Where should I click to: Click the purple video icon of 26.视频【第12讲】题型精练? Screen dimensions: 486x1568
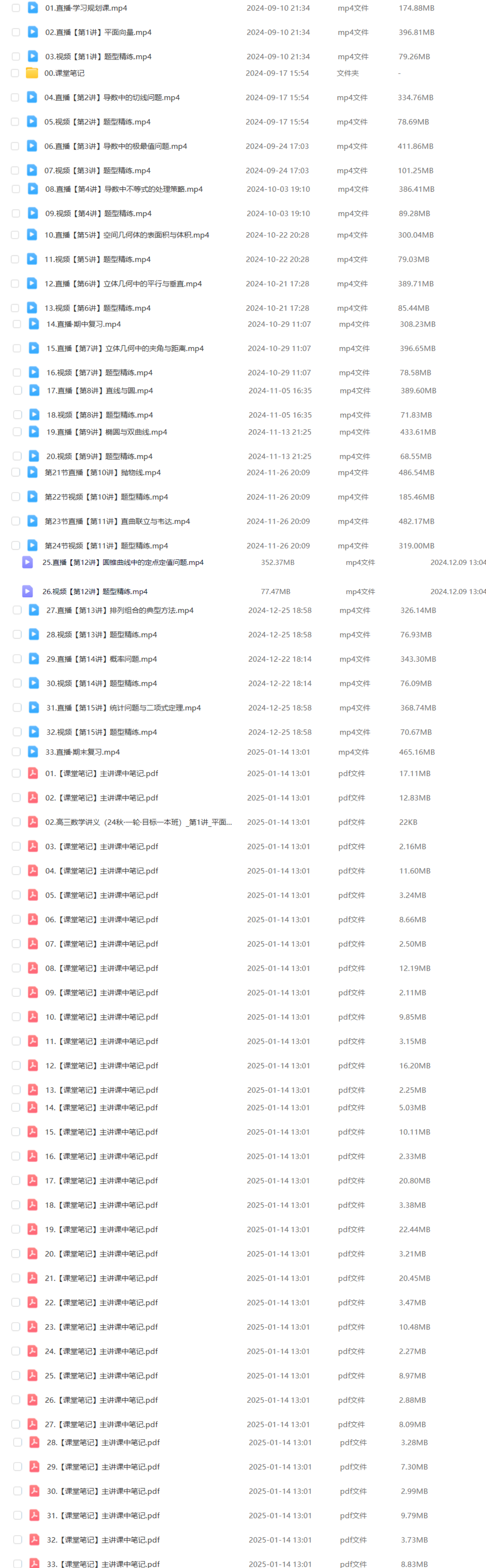pyautogui.click(x=27, y=591)
